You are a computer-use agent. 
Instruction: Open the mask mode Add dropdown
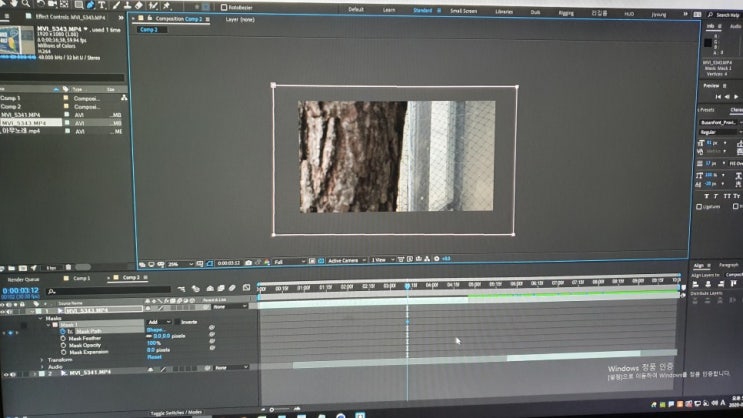(x=159, y=322)
